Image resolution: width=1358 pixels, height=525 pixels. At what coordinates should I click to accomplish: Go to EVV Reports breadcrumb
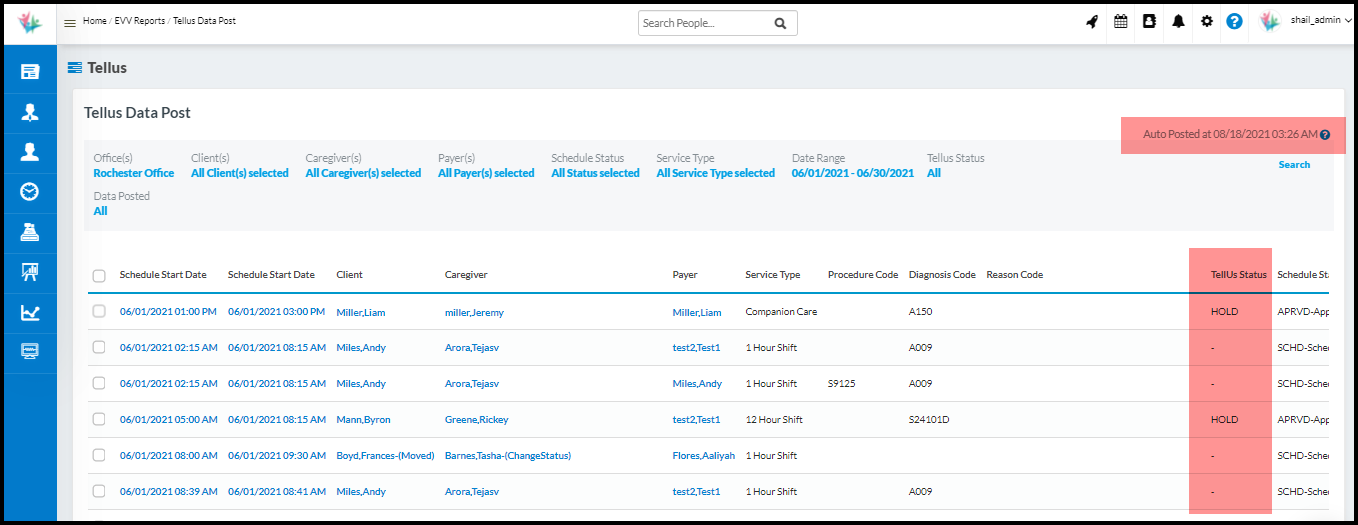140,21
